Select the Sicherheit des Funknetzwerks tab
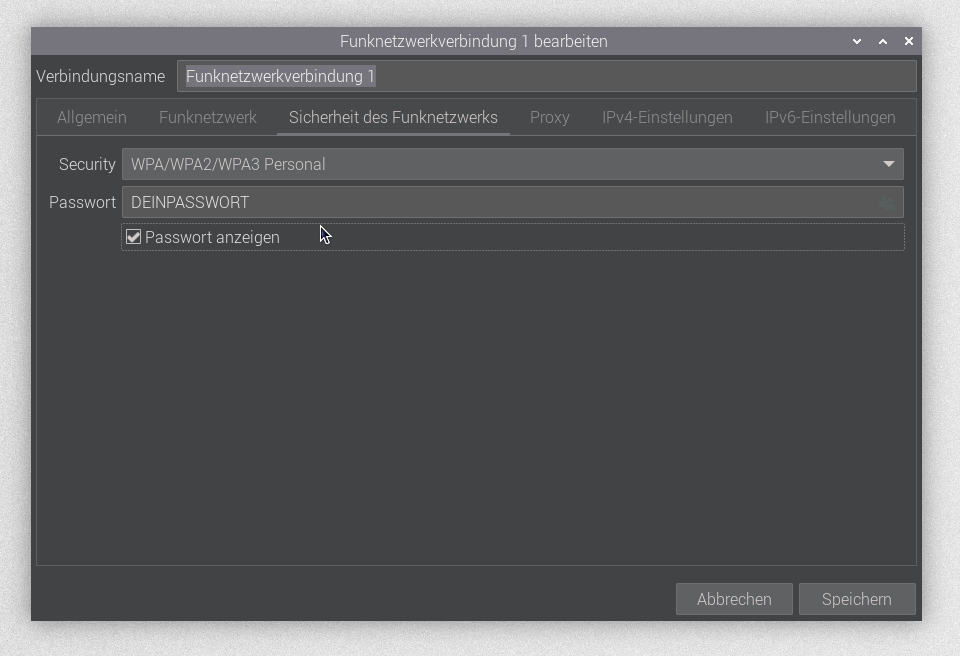Image resolution: width=960 pixels, height=656 pixels. [x=393, y=117]
